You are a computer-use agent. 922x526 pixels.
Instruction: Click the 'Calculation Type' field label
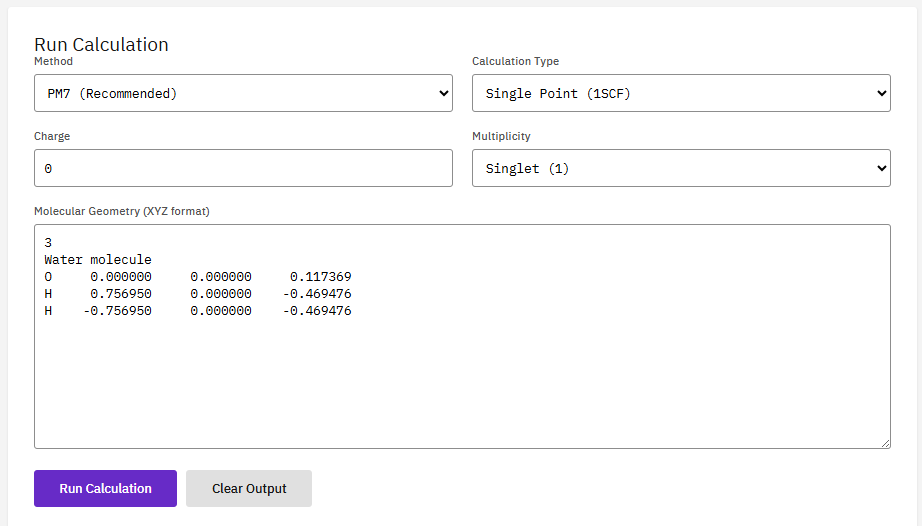515,61
